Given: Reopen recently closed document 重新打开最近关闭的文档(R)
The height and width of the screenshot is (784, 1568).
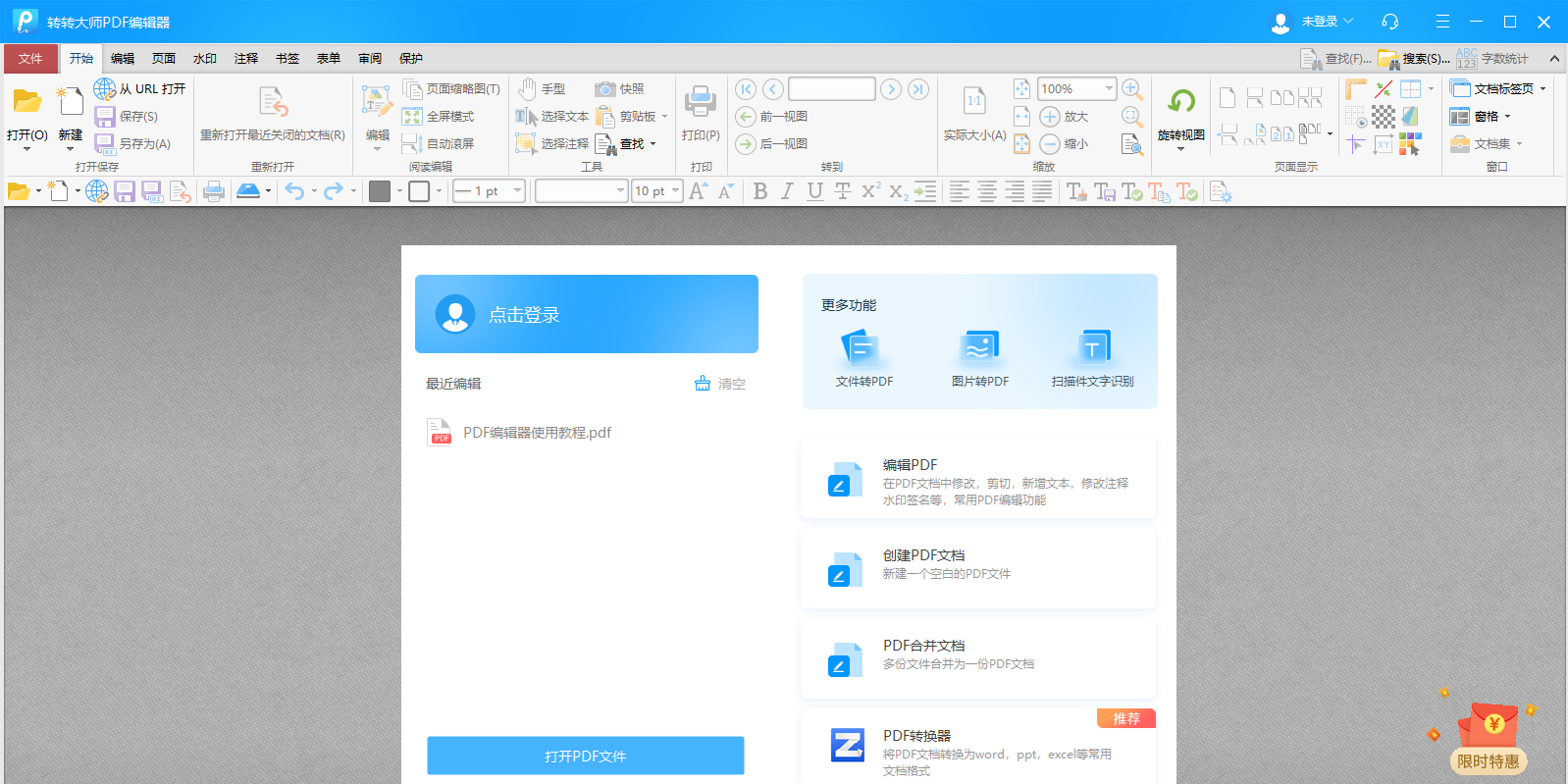Looking at the screenshot, I should click(x=273, y=115).
